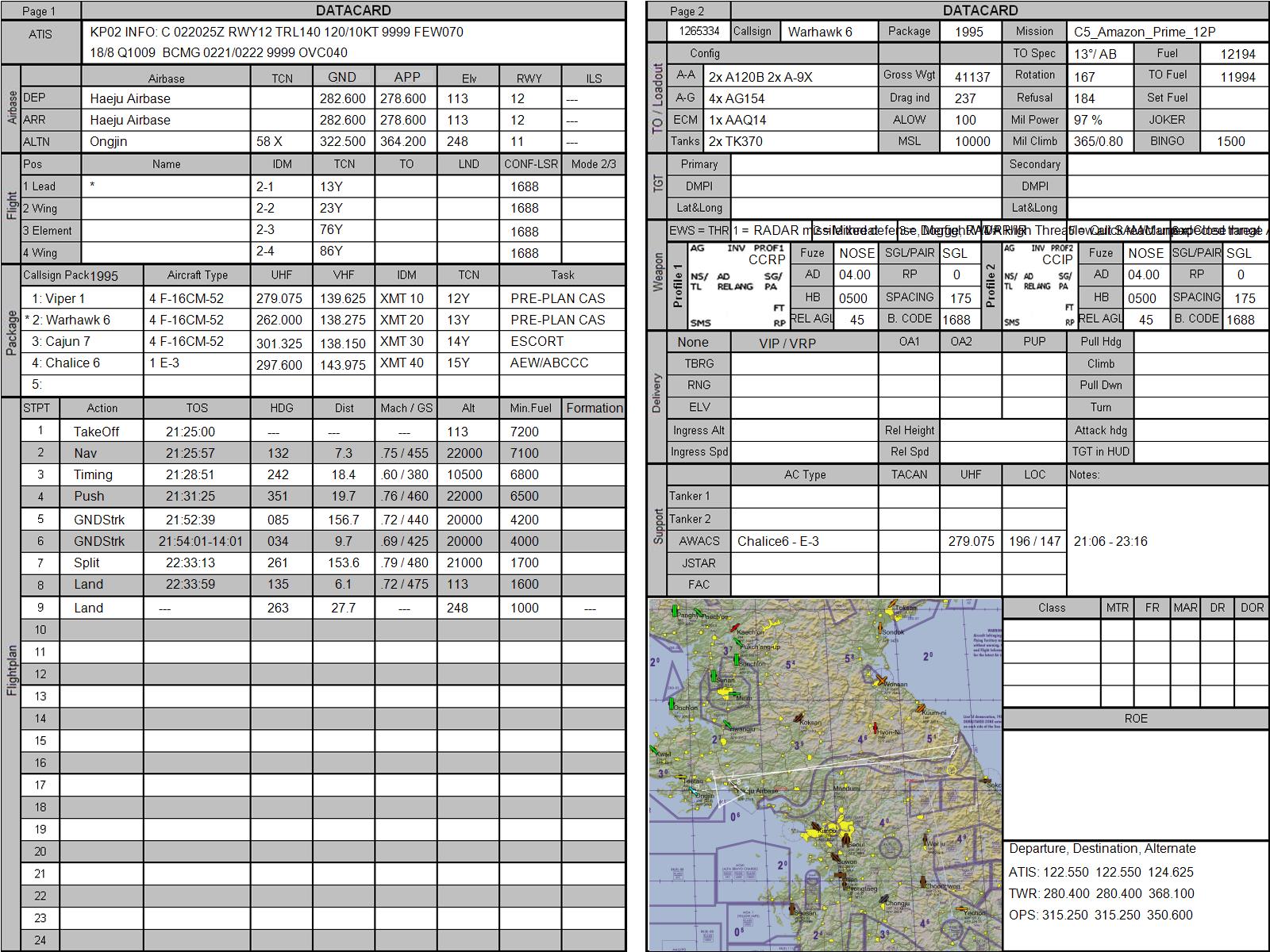Select the red Hyon-Ni airbase marker

pyautogui.click(x=874, y=727)
